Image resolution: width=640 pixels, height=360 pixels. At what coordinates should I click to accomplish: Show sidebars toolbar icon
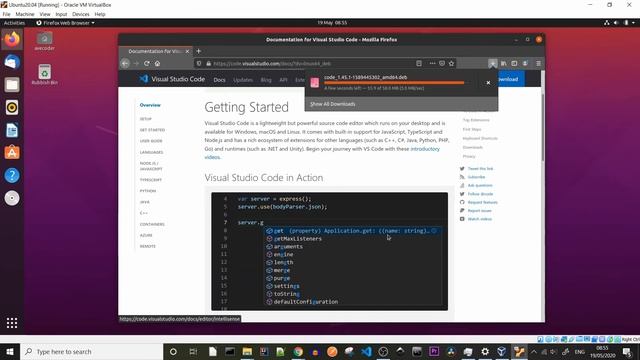pos(514,63)
